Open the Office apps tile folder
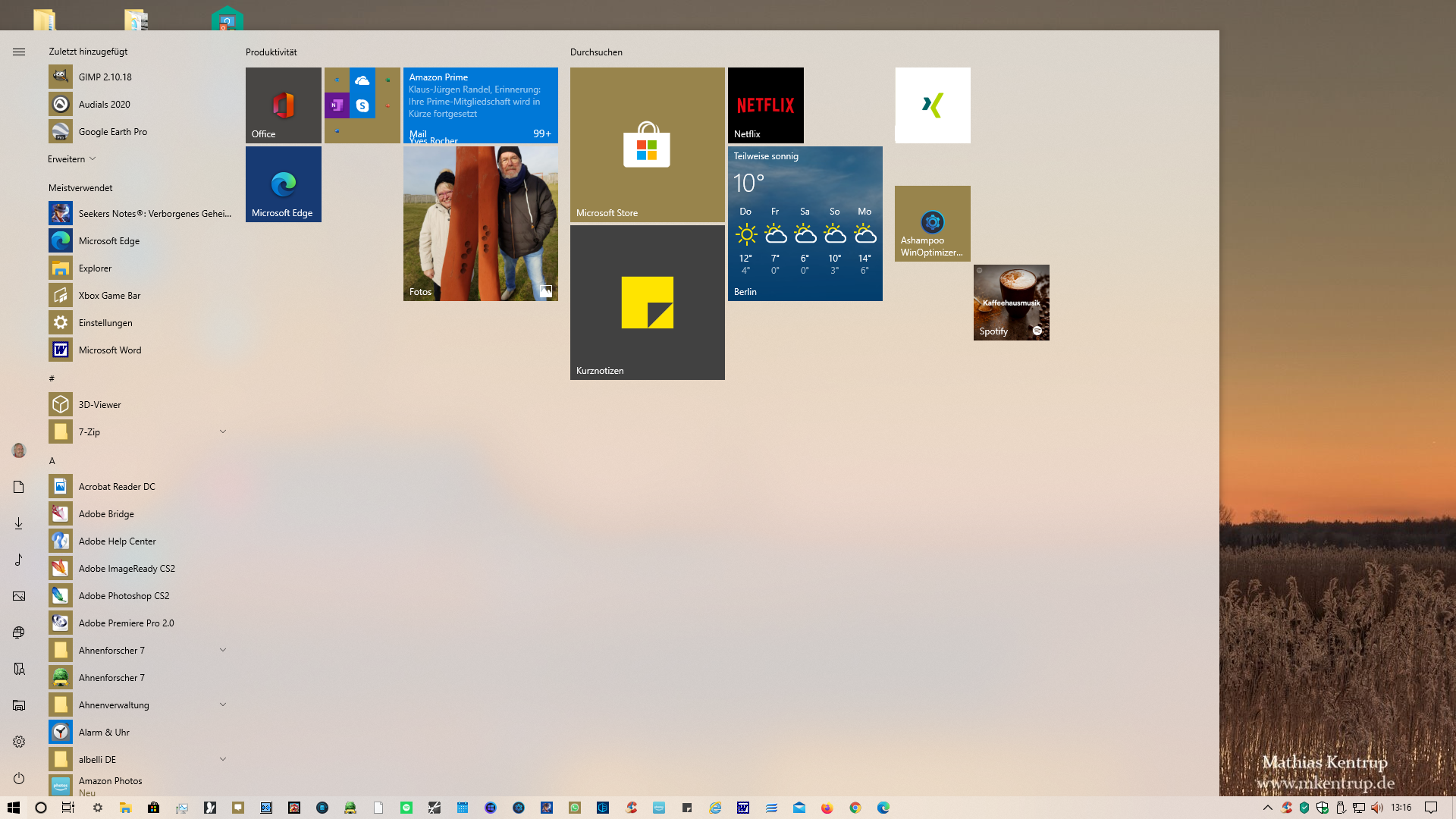This screenshot has width=1456, height=819. (x=362, y=105)
